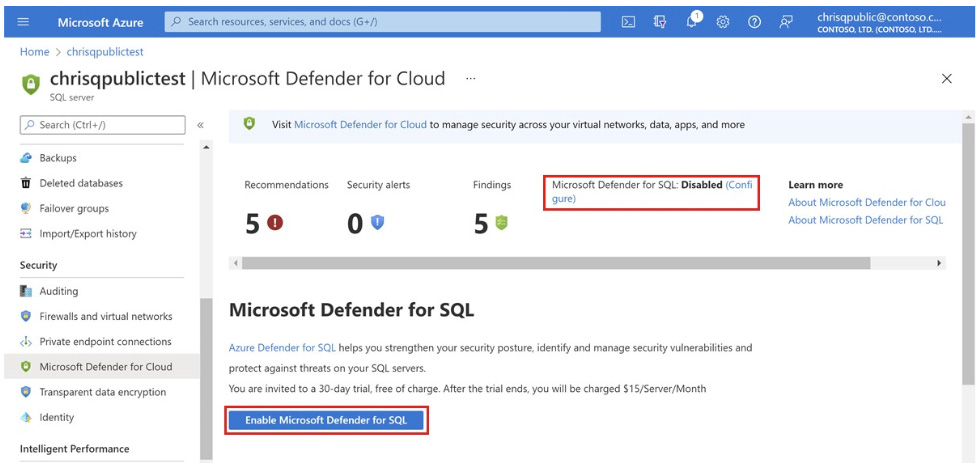Focus the sidebar Search (Ctrl+/) field
This screenshot has width=980, height=472.
click(103, 125)
